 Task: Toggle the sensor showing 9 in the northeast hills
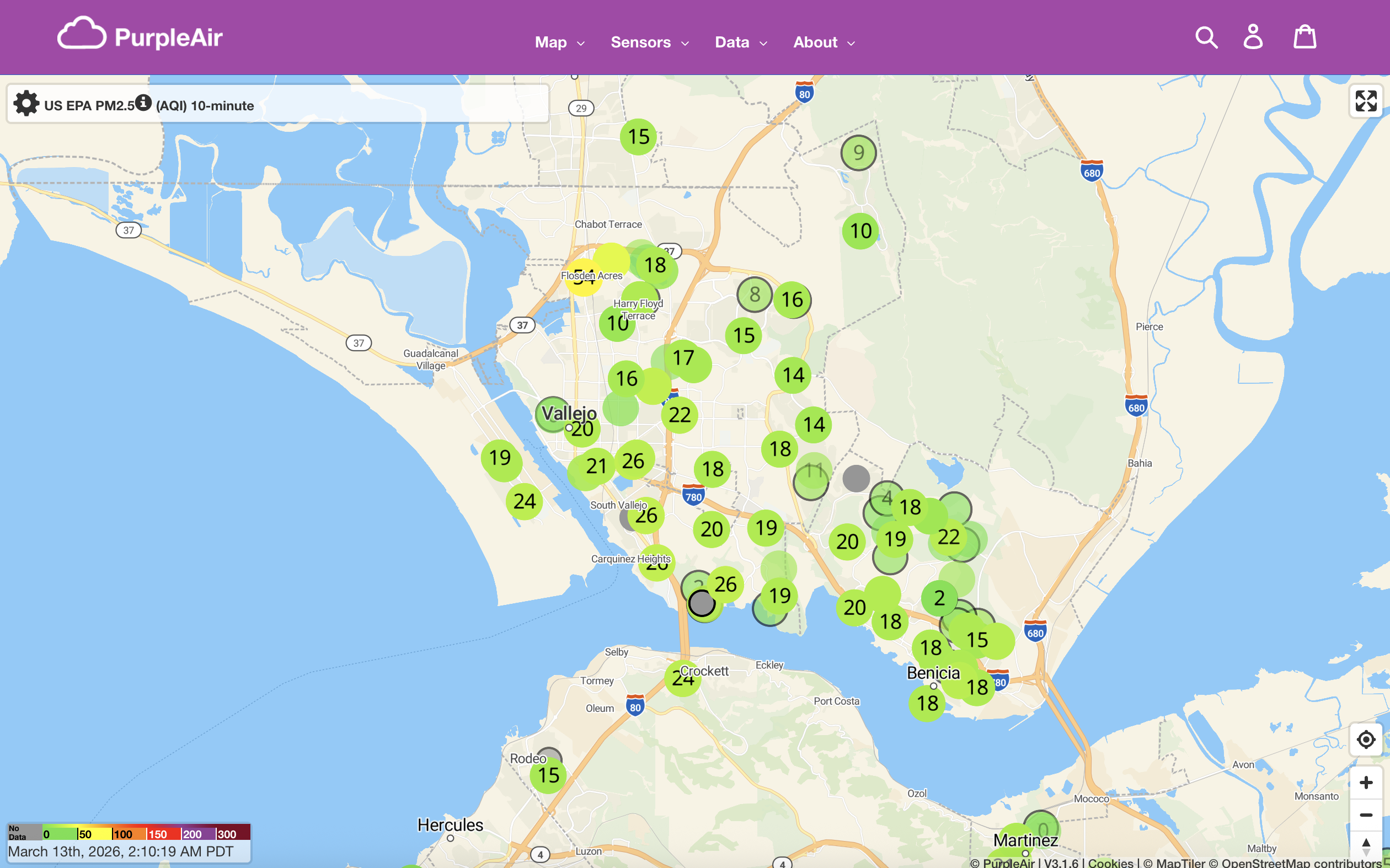coord(858,153)
